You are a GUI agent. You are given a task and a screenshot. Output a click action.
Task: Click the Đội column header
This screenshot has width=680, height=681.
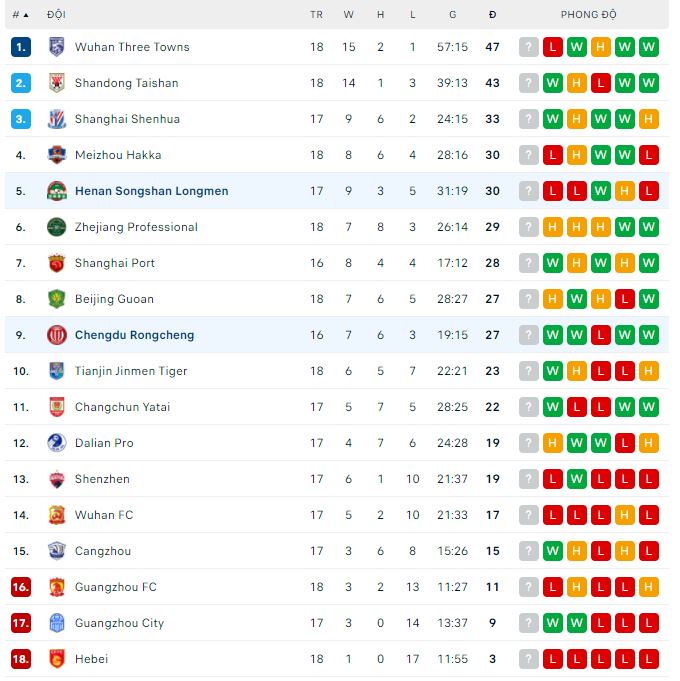tap(56, 15)
